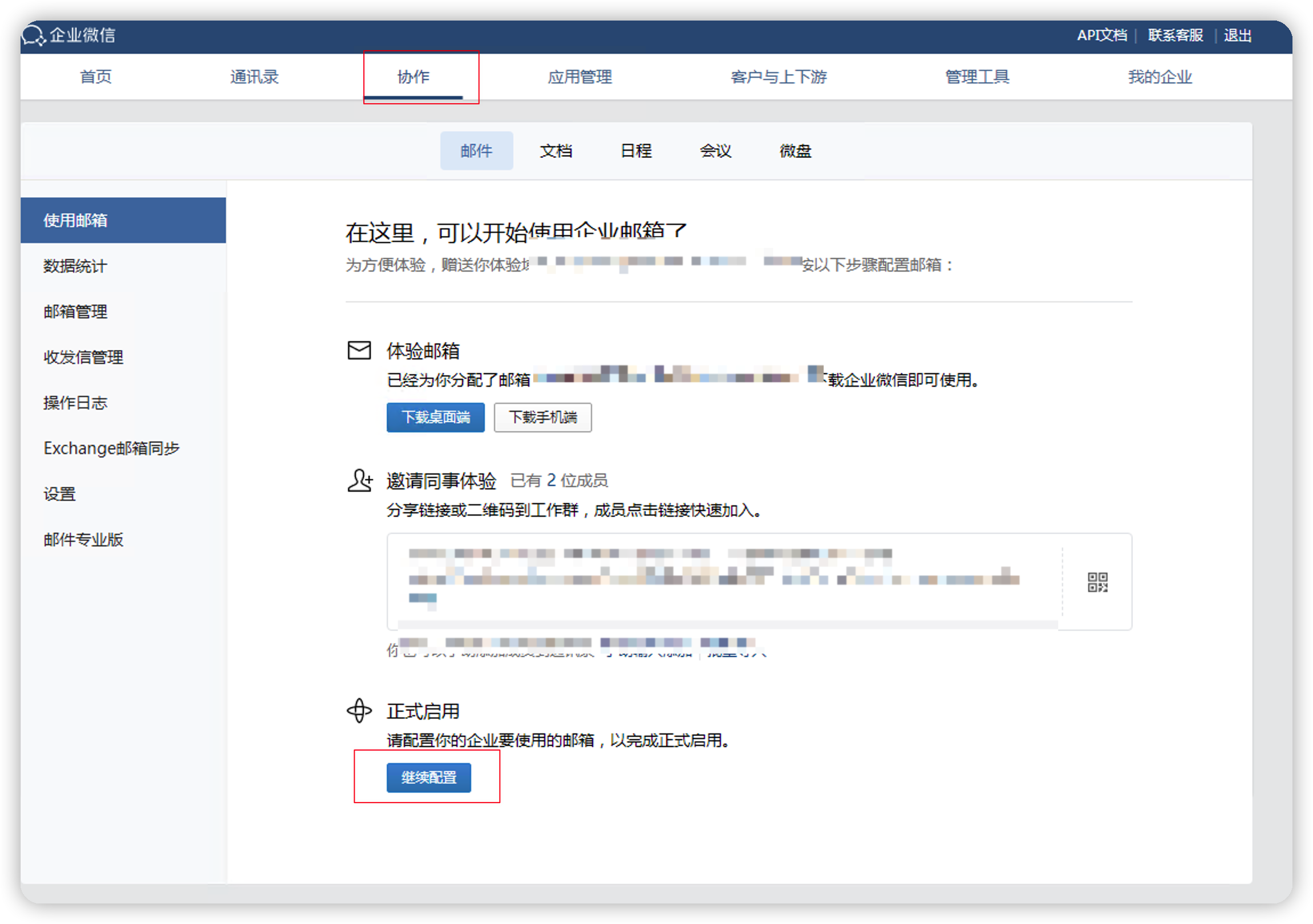The height and width of the screenshot is (924, 1313).
Task: Open the 应用管理 menu
Action: tap(579, 76)
